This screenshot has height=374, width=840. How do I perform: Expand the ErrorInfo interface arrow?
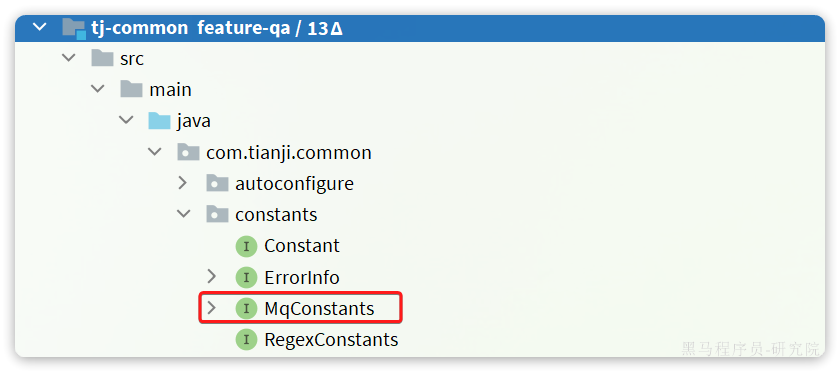coord(212,276)
